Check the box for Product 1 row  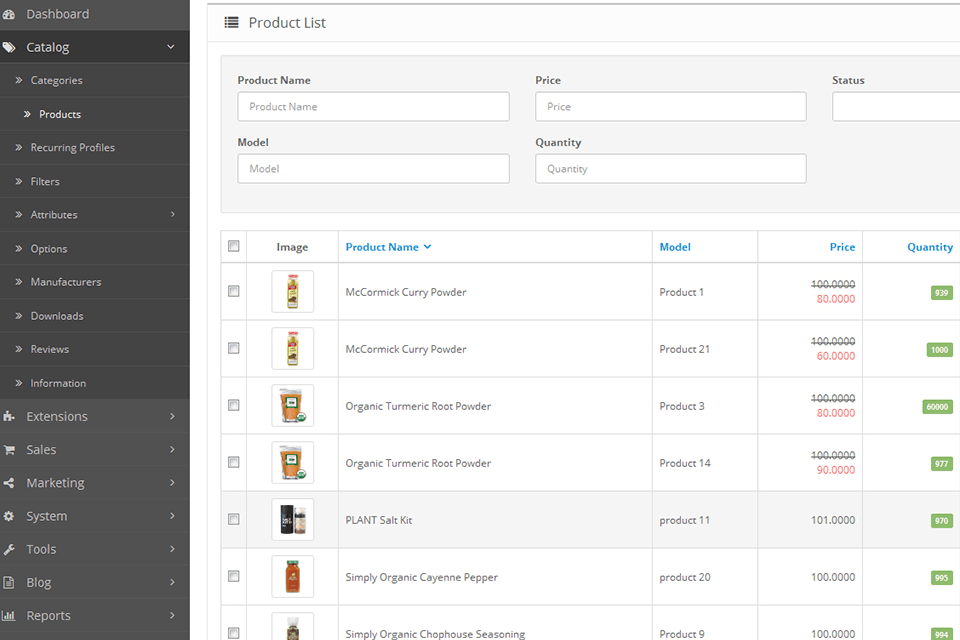tap(233, 292)
